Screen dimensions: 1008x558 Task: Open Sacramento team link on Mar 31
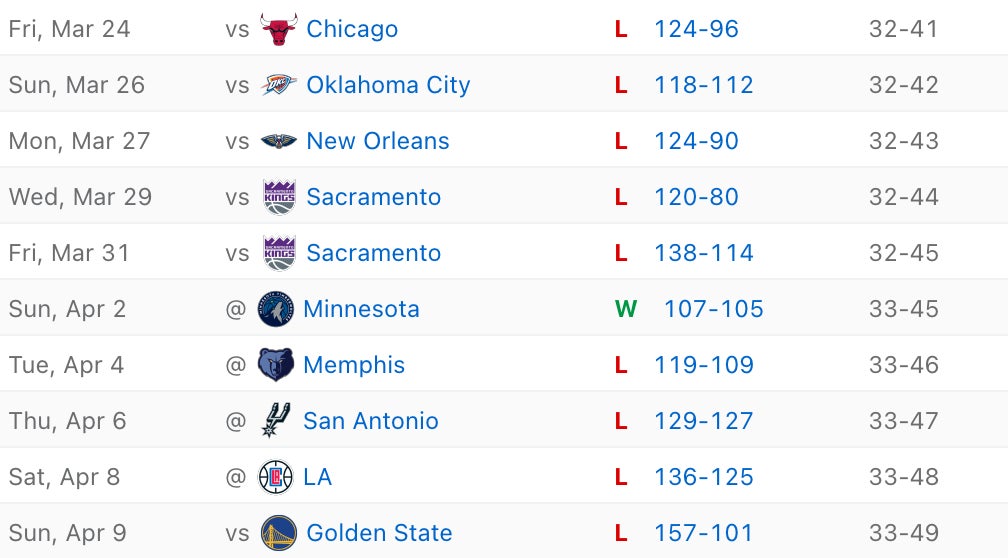click(x=373, y=253)
